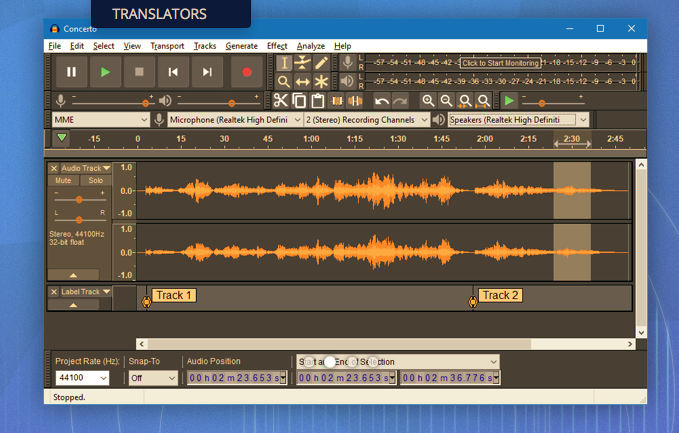
Task: Select the Multi-tool asterisk icon
Action: [321, 81]
